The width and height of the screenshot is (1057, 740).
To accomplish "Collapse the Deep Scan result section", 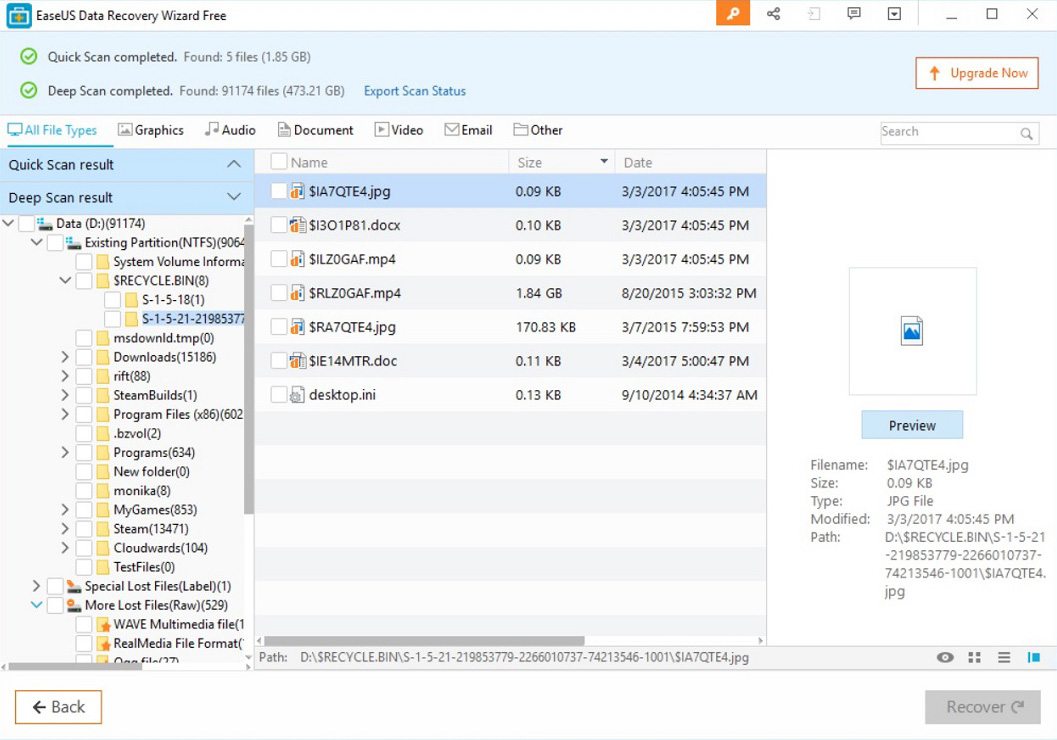I will [x=232, y=197].
